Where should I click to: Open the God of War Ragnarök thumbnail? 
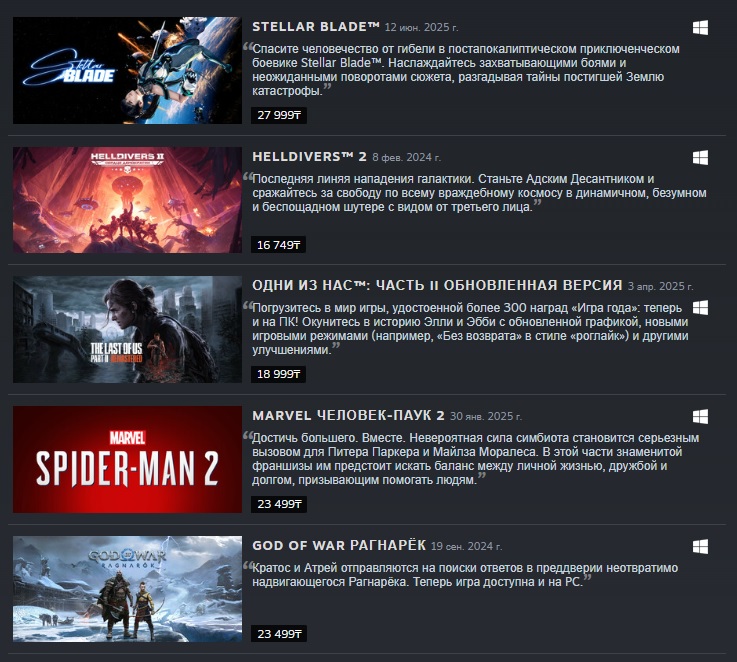click(127, 589)
